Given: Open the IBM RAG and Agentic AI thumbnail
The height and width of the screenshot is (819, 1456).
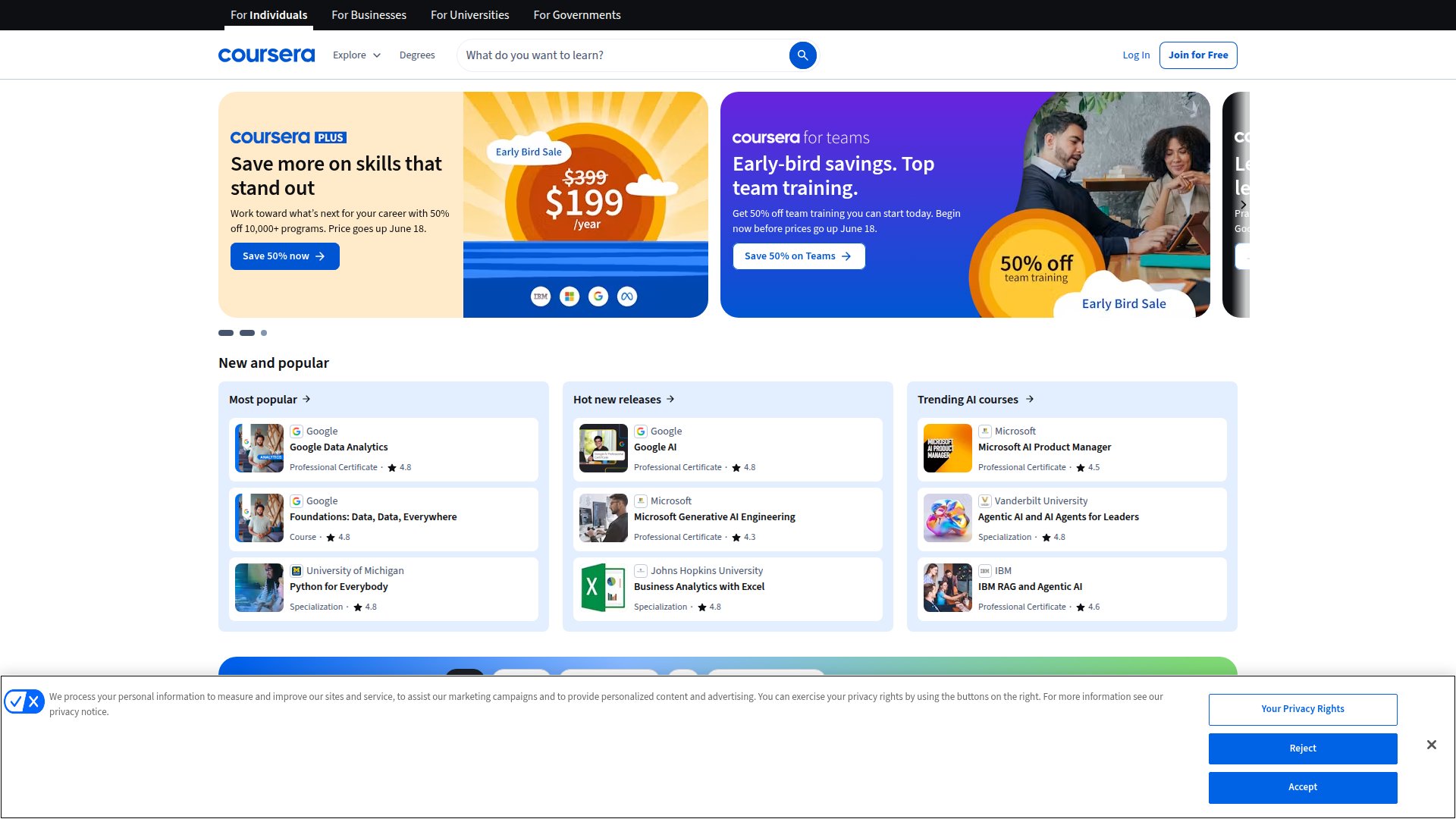Looking at the screenshot, I should (948, 588).
